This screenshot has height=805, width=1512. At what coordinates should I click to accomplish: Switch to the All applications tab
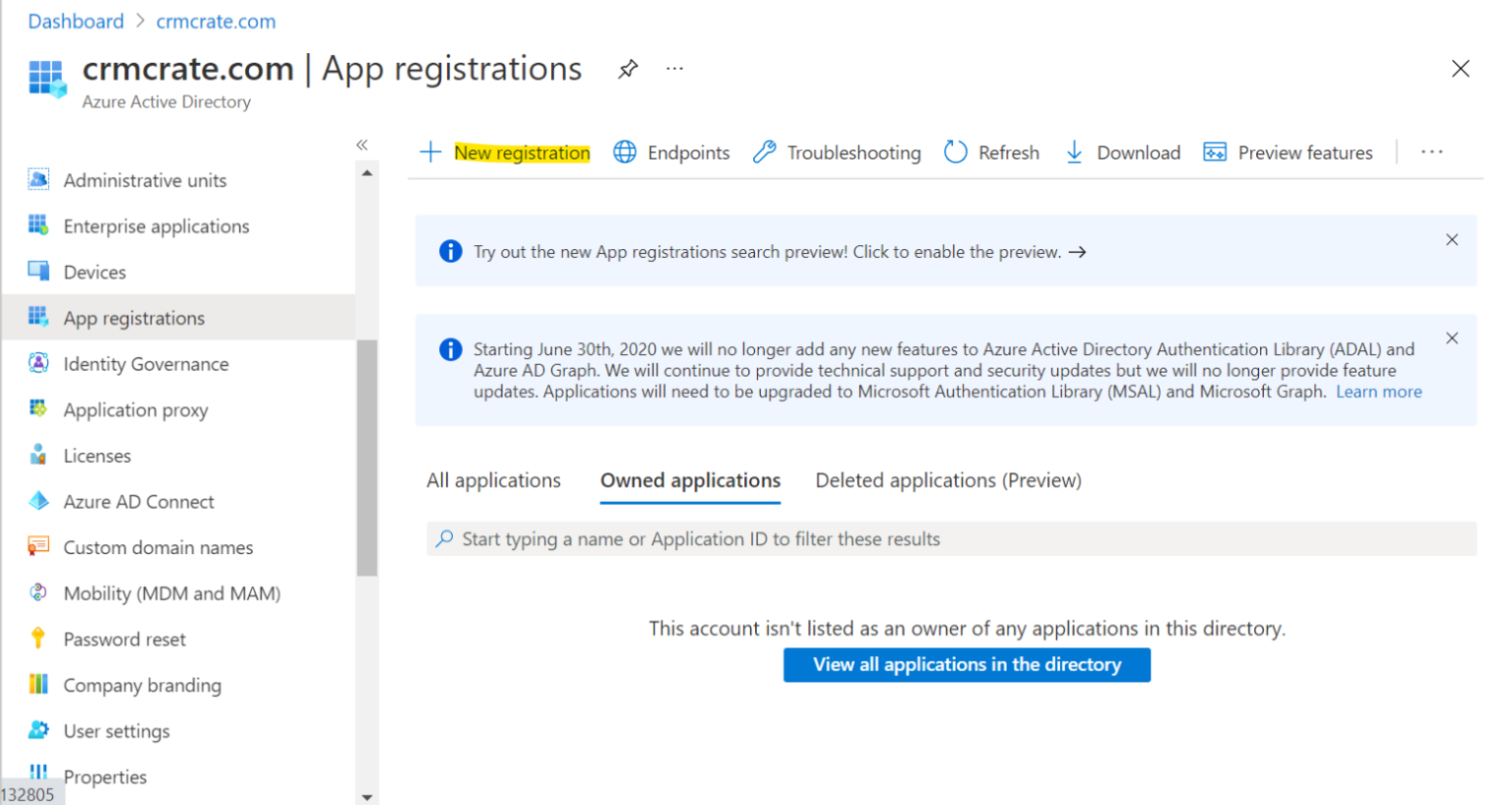(494, 480)
